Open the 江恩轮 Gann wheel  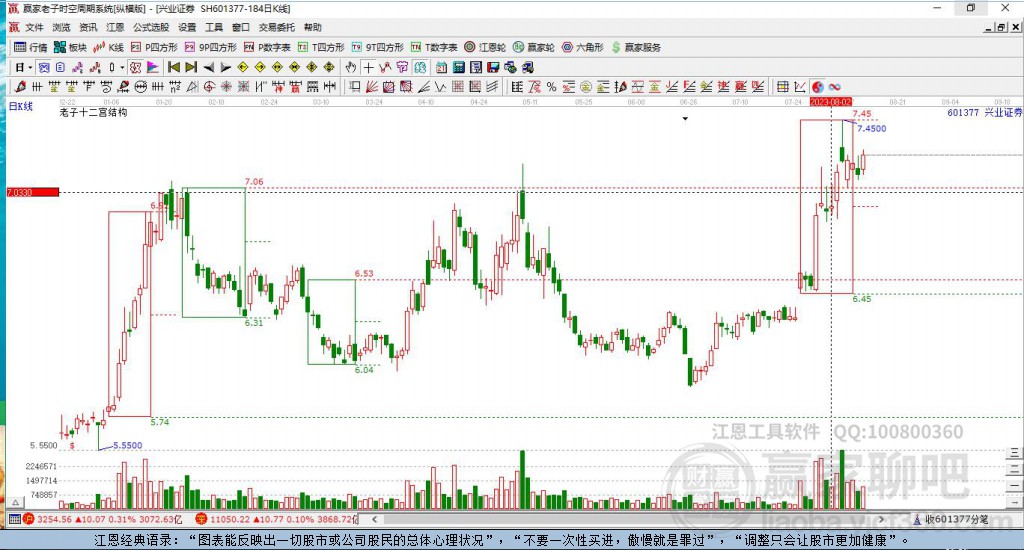485,47
